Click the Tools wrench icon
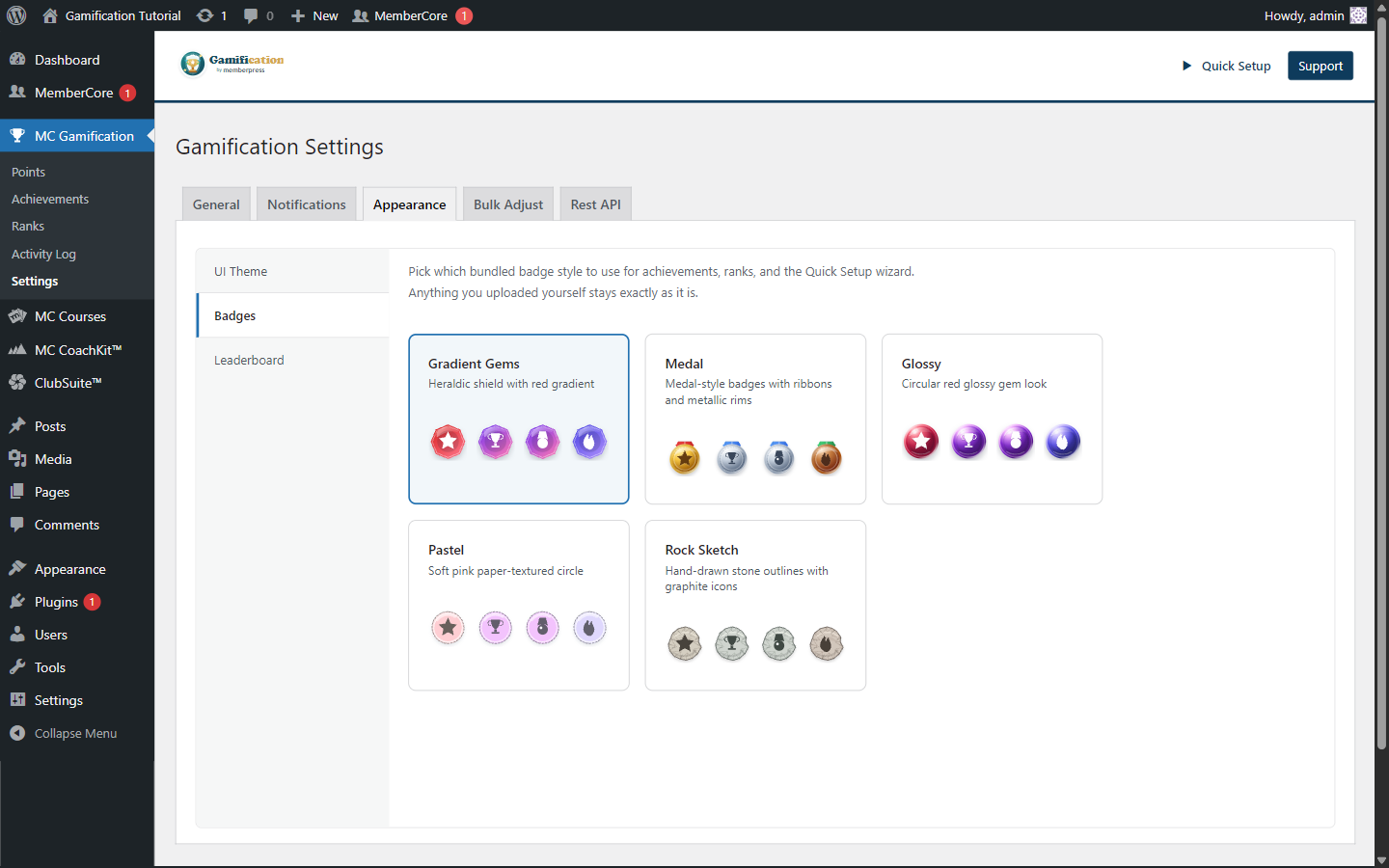The height and width of the screenshot is (868, 1389). coord(17,667)
